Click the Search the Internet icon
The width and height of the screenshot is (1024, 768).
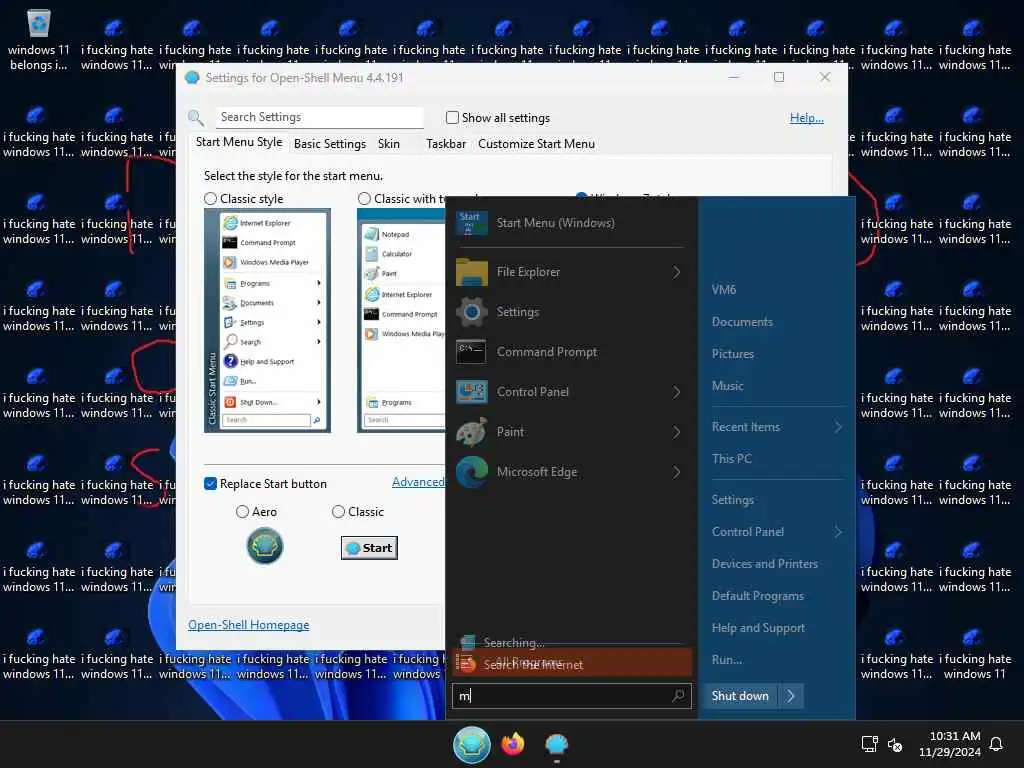point(466,664)
